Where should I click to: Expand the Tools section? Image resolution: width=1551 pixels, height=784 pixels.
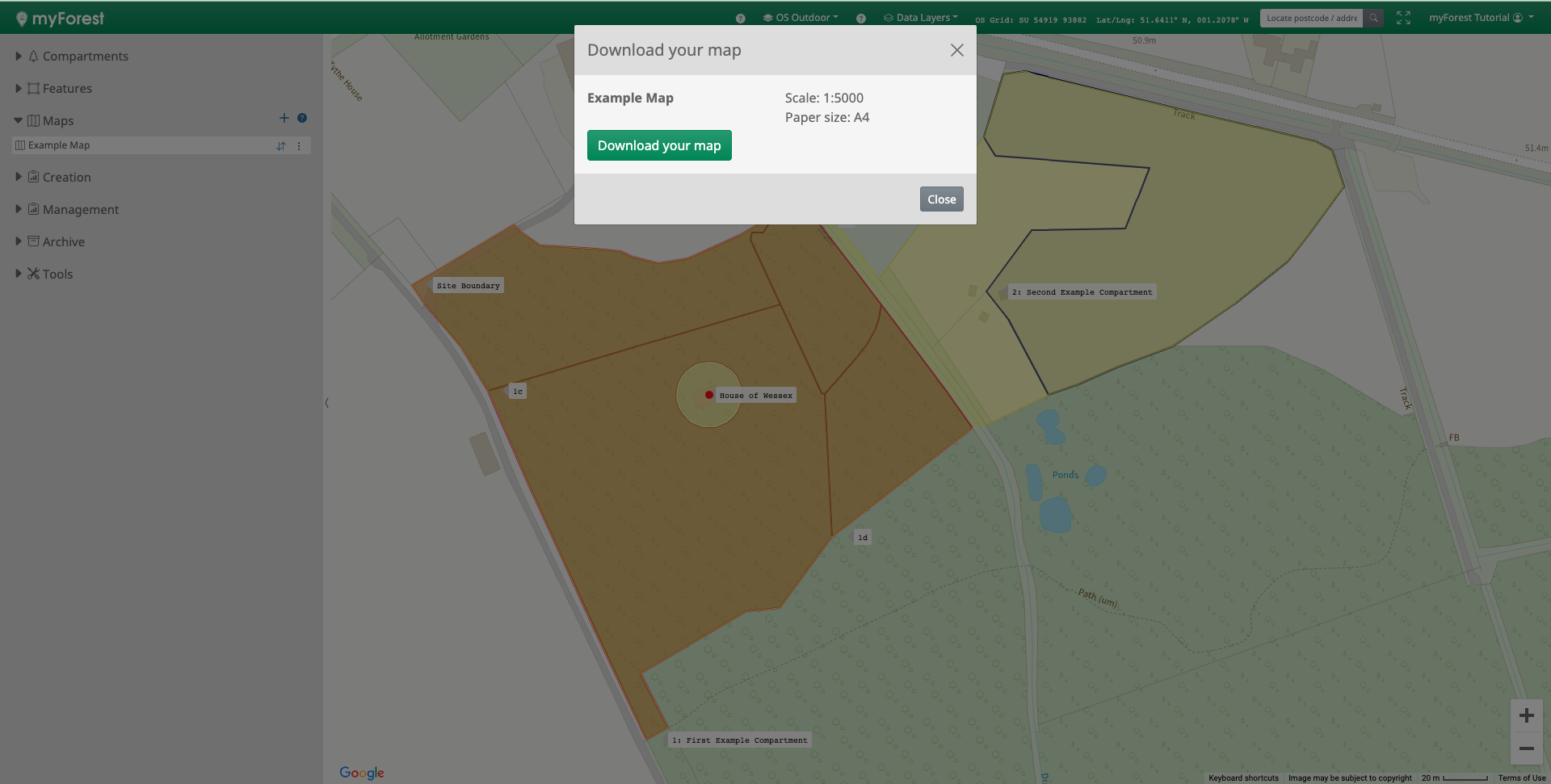pos(19,274)
